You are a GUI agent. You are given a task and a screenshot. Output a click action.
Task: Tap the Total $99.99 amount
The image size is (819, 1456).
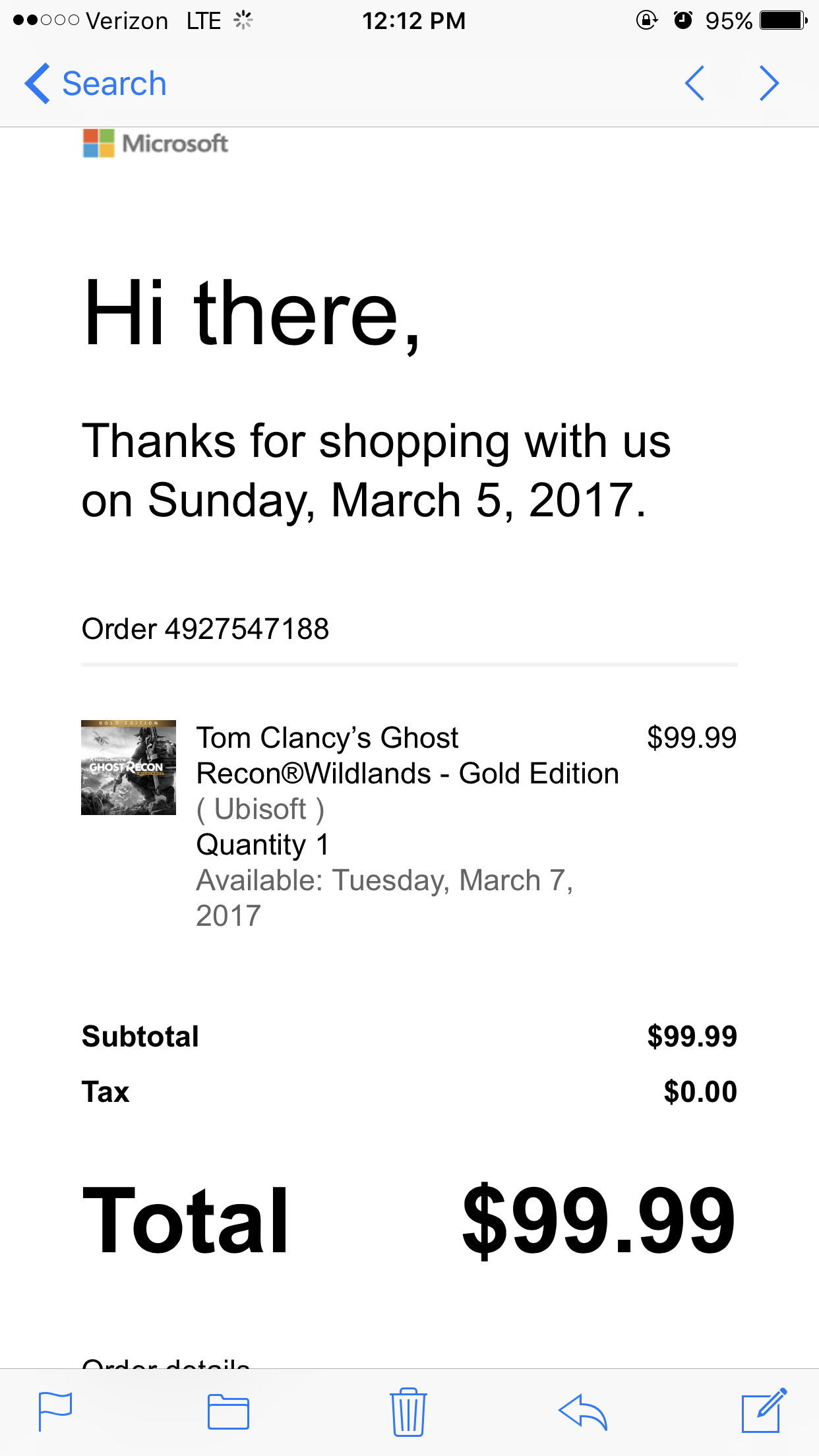pos(598,1220)
